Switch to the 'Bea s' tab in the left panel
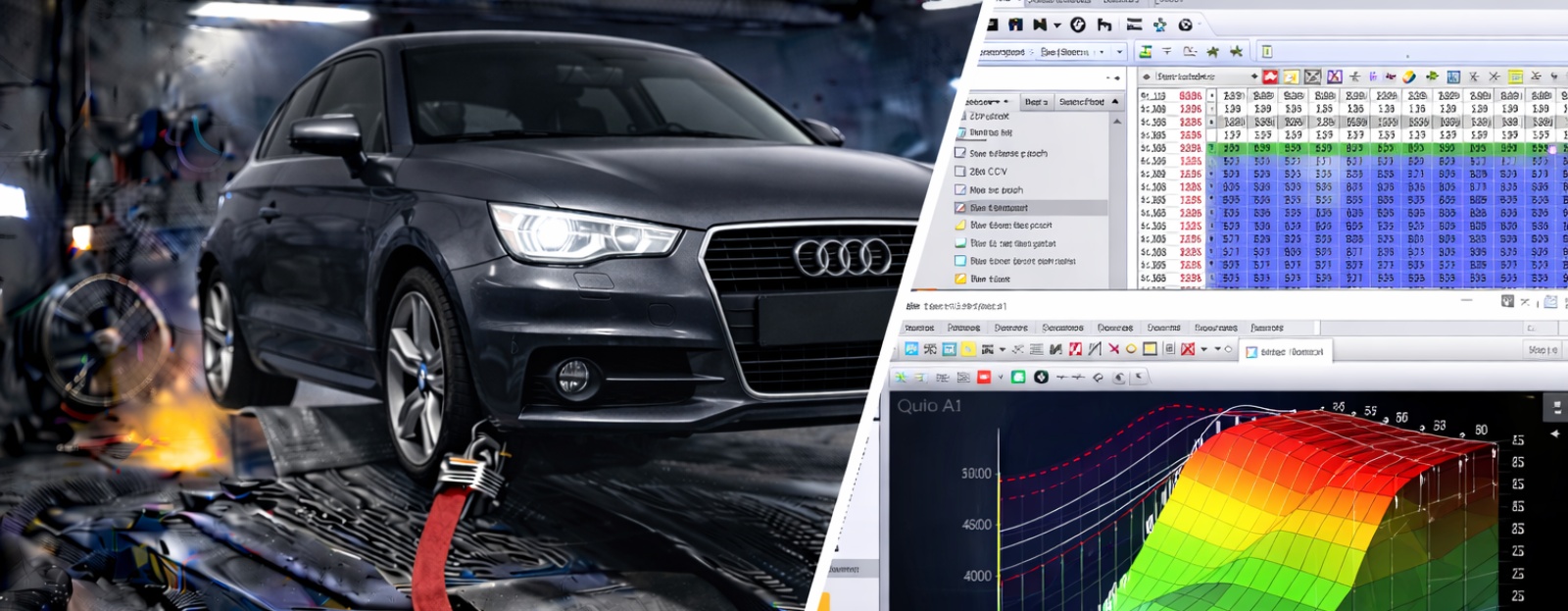Image resolution: width=1568 pixels, height=611 pixels. (x=1036, y=101)
